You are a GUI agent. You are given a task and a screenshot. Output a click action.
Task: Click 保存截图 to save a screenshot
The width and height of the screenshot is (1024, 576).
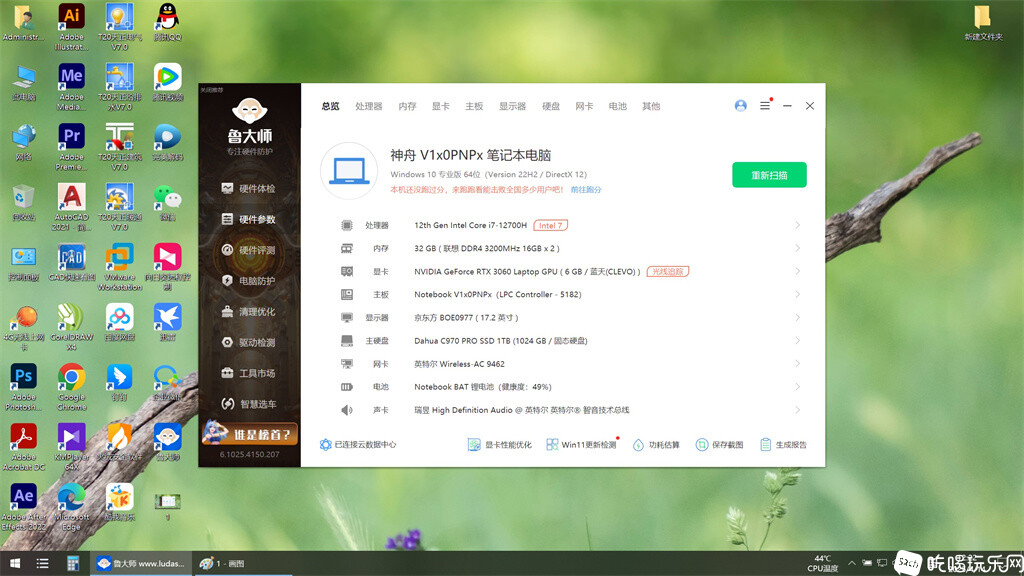point(720,445)
